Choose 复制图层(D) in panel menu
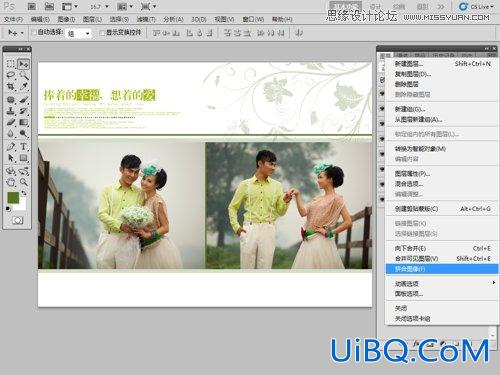This screenshot has width=500, height=375. click(442, 74)
